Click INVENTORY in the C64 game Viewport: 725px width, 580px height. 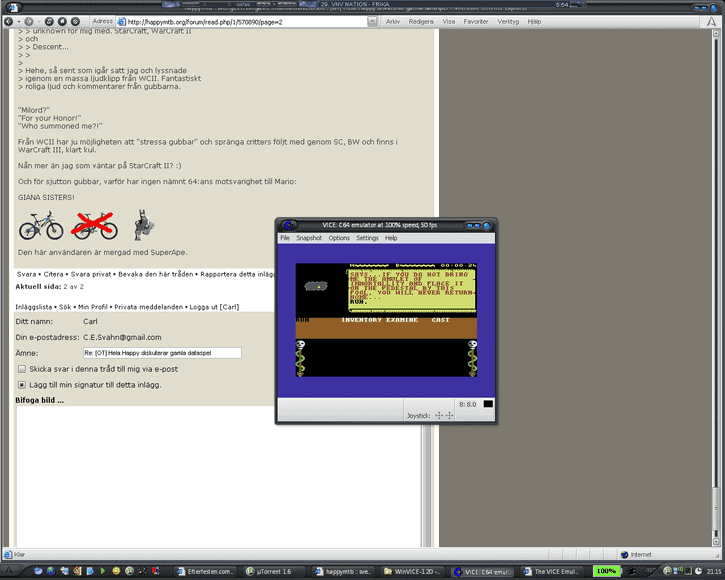pyautogui.click(x=361, y=320)
